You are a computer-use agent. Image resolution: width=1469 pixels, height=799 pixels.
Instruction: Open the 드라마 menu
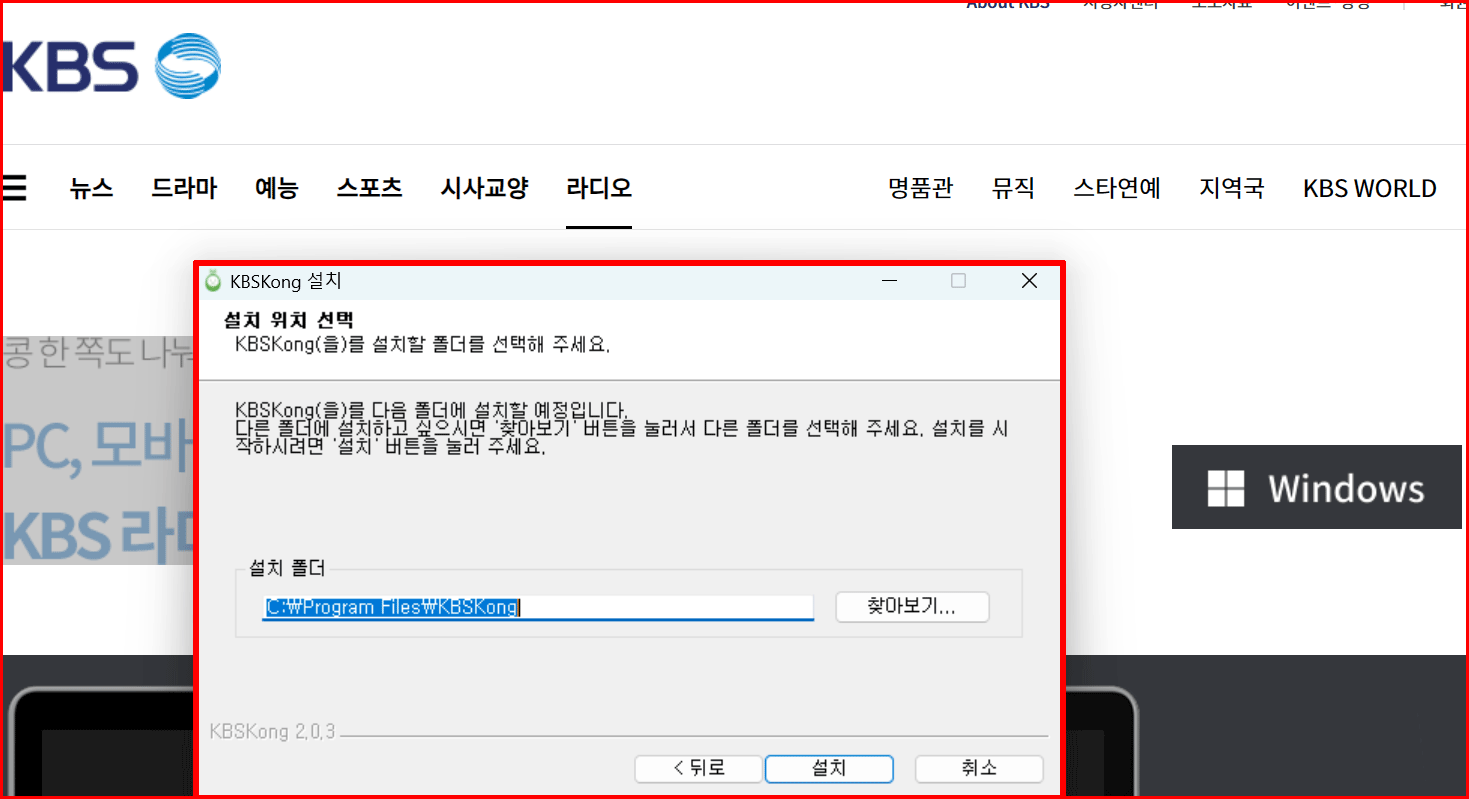coord(184,188)
